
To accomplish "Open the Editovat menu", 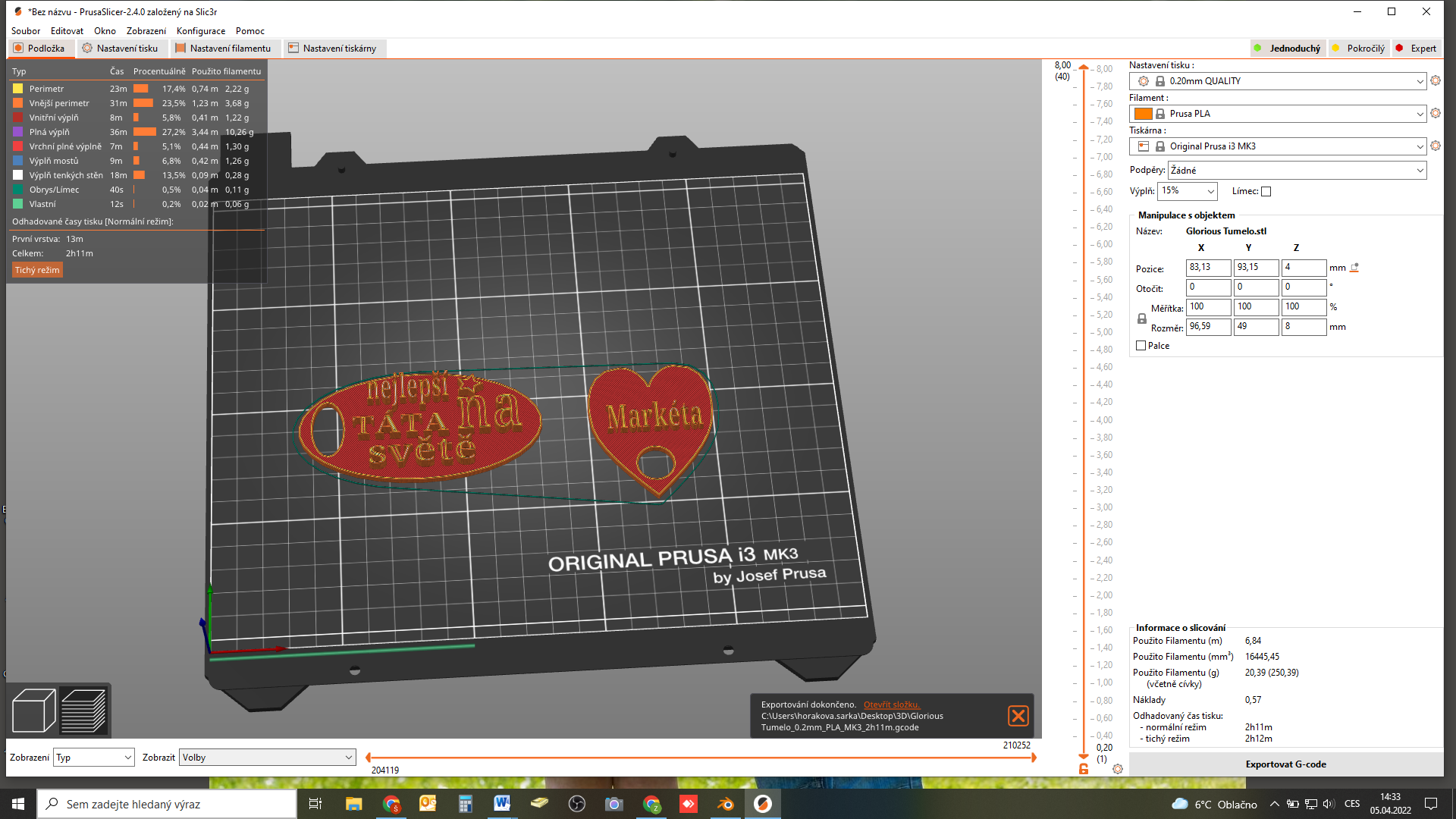I will point(67,31).
